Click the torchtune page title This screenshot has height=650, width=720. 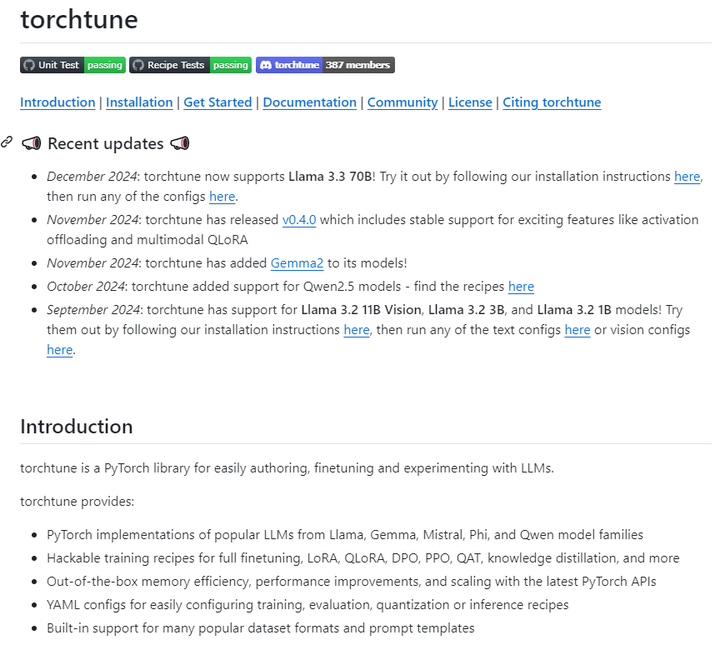79,20
